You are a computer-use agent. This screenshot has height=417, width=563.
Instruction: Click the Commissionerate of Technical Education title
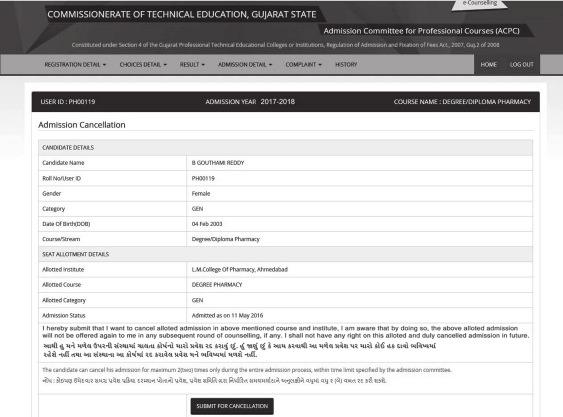click(x=182, y=14)
